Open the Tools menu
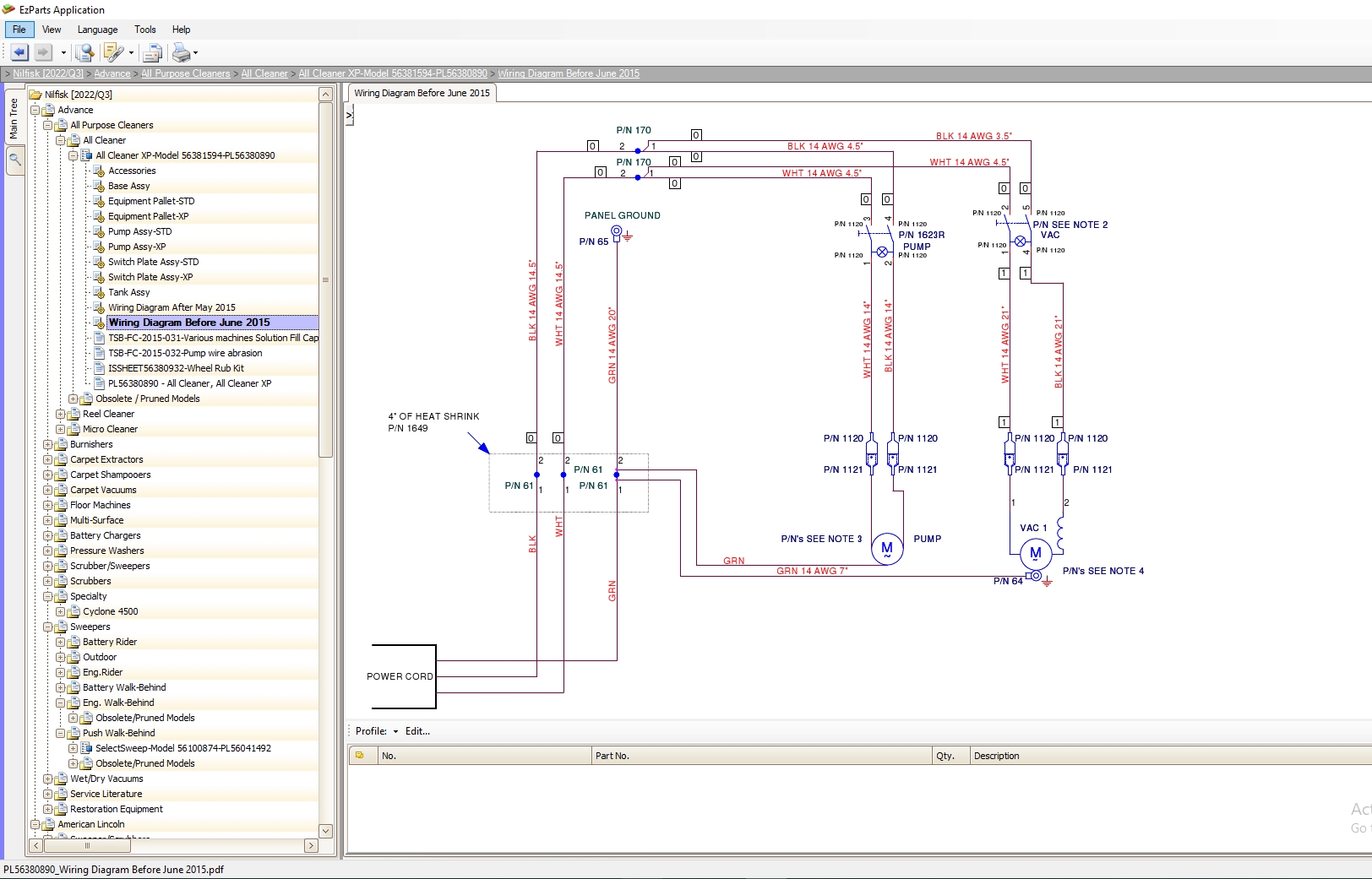1372x879 pixels. pyautogui.click(x=144, y=29)
